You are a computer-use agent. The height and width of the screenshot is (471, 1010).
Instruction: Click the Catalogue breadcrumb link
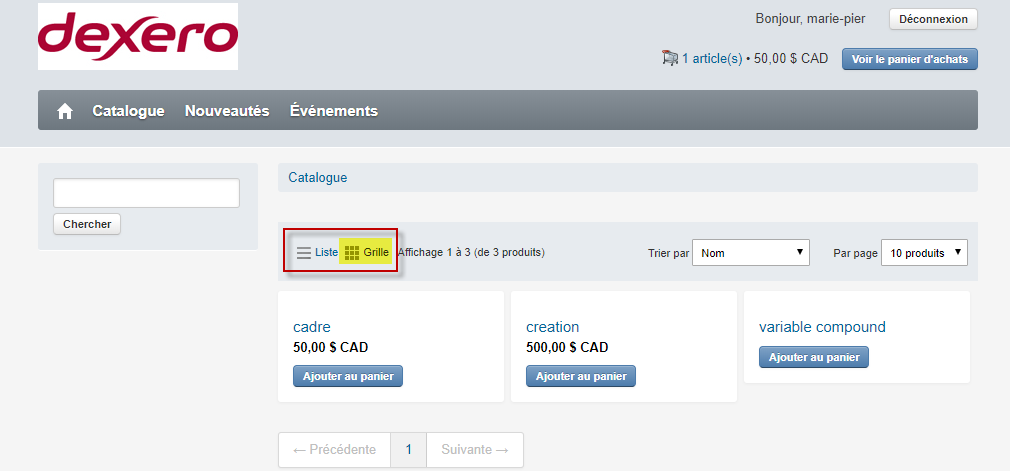point(318,177)
